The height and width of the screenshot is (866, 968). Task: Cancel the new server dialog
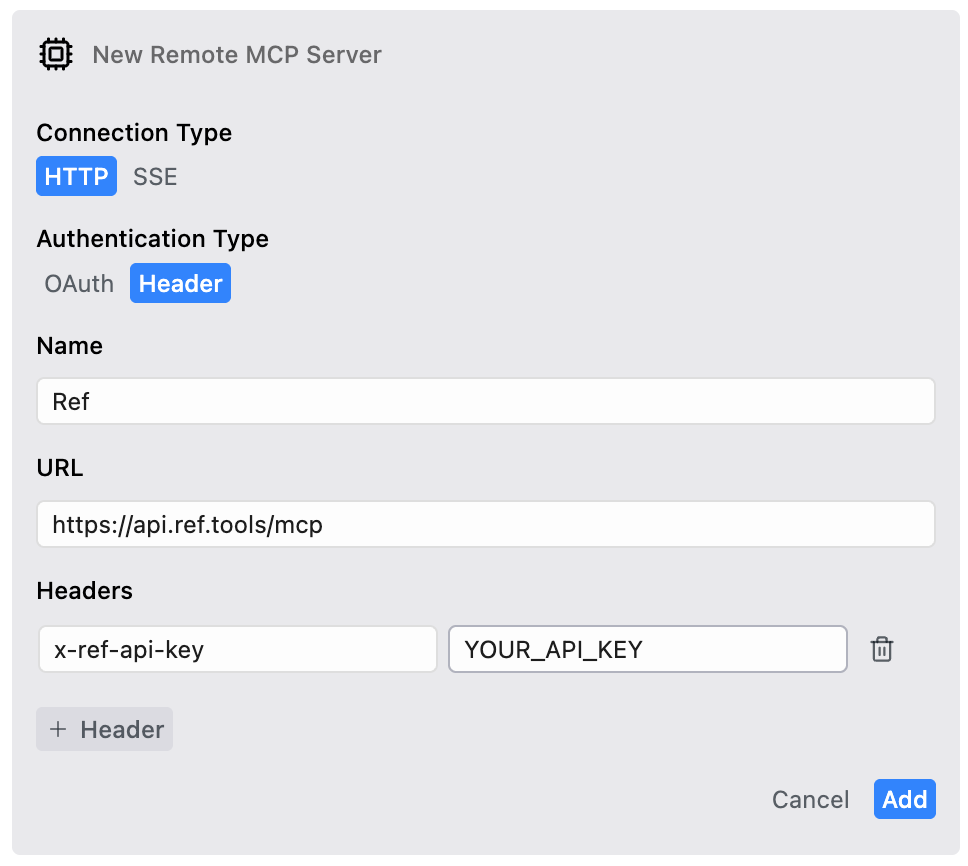click(x=810, y=799)
